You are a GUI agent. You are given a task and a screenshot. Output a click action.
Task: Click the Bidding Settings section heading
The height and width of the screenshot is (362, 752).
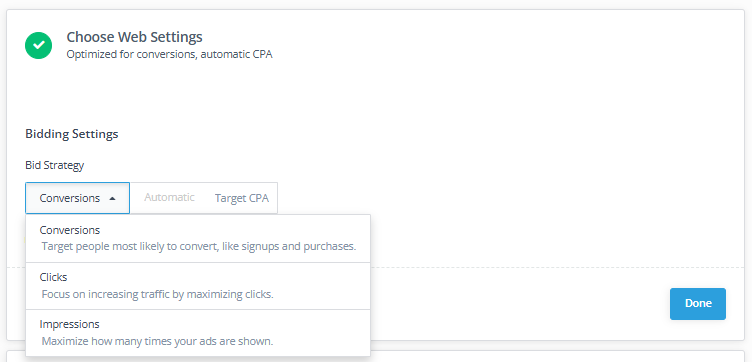click(x=71, y=134)
